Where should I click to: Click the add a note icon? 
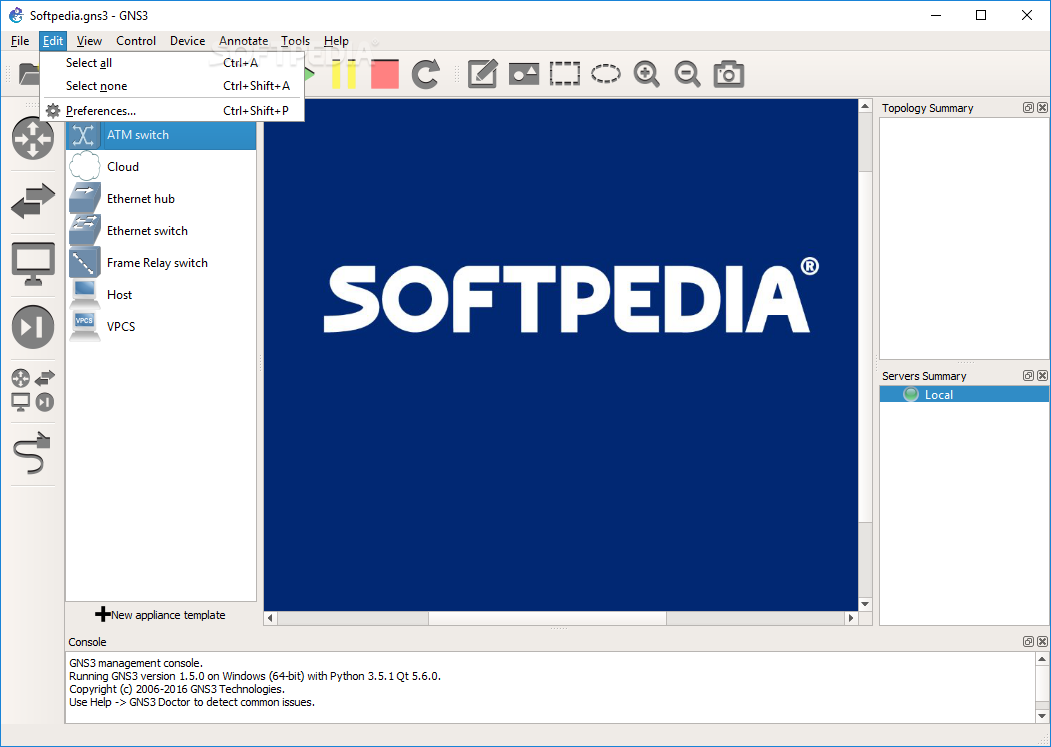pyautogui.click(x=482, y=74)
